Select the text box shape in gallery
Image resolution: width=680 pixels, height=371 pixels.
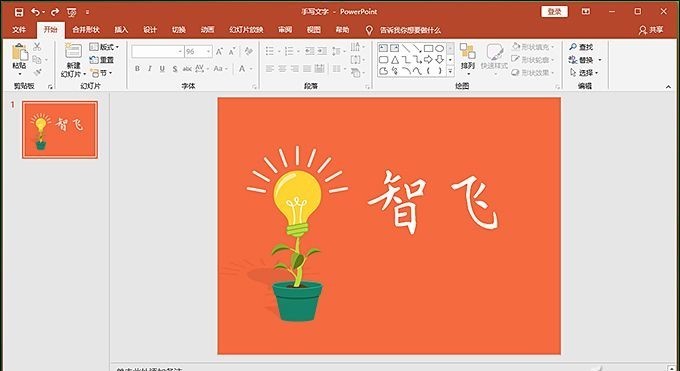[383, 48]
